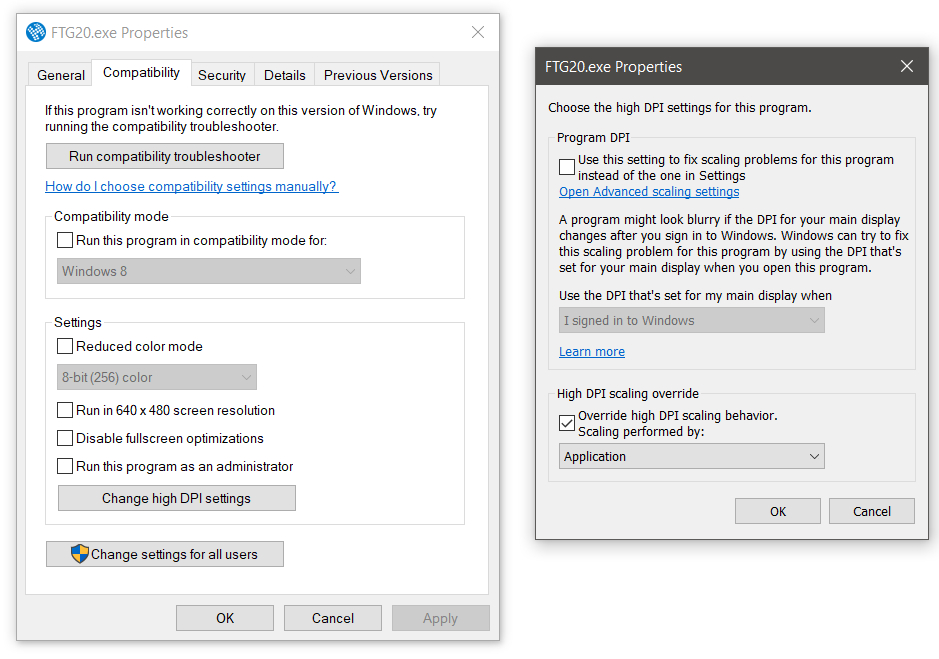Click Change high DPI settings button

(177, 498)
